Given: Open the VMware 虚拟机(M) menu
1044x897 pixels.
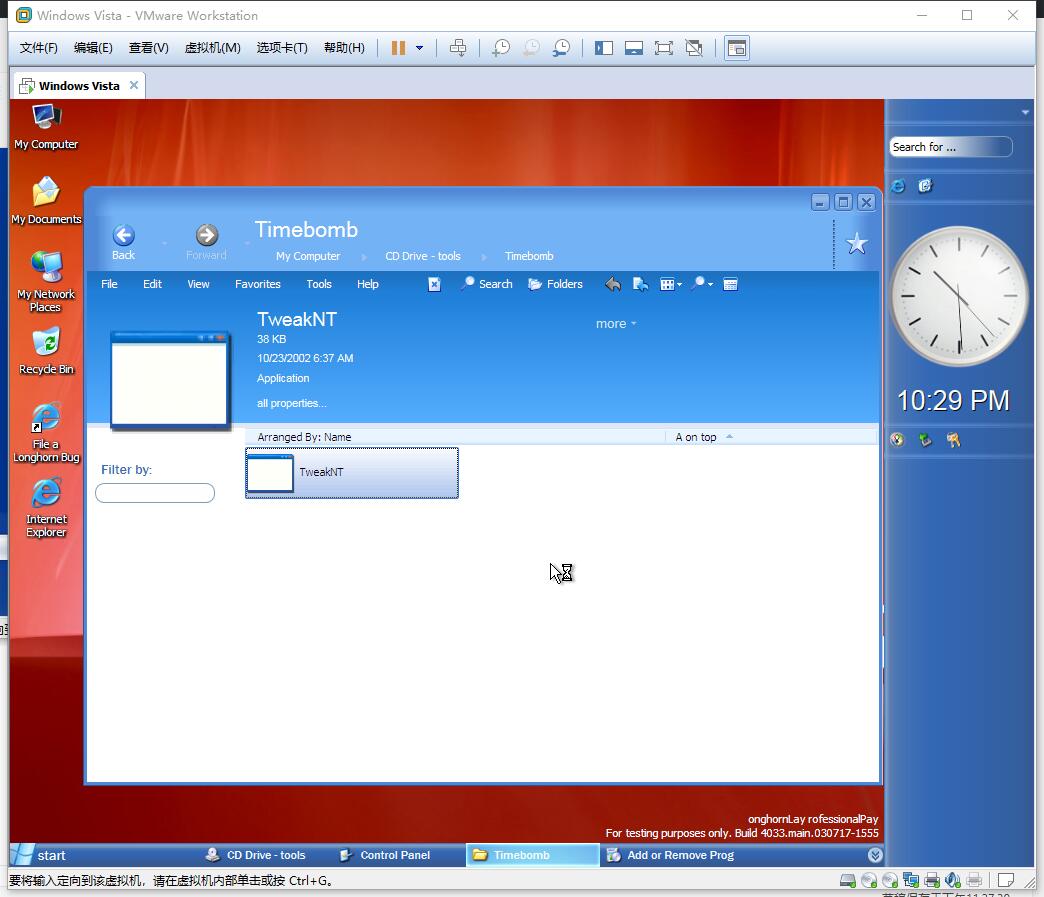Looking at the screenshot, I should (212, 48).
